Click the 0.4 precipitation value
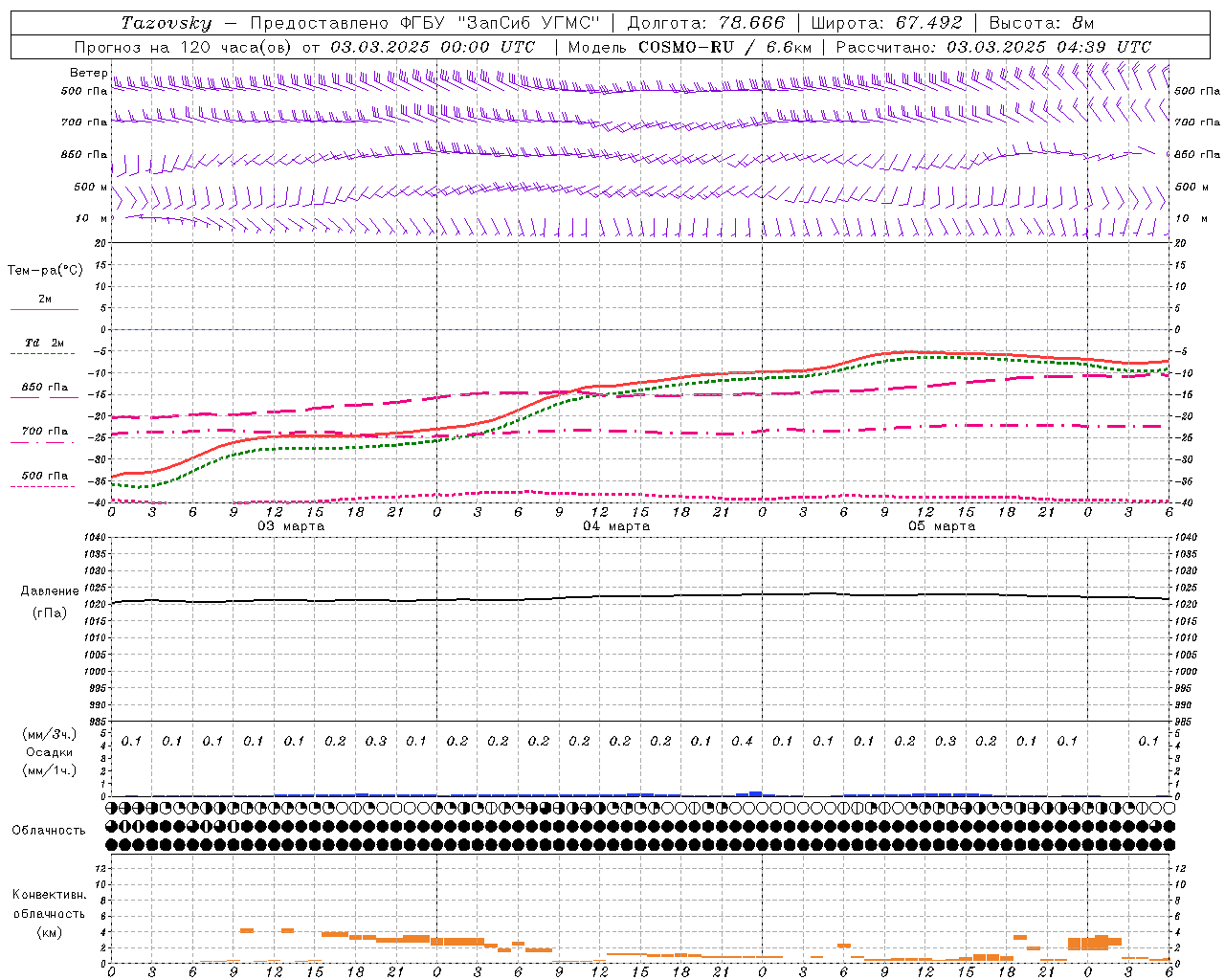 coord(742,741)
